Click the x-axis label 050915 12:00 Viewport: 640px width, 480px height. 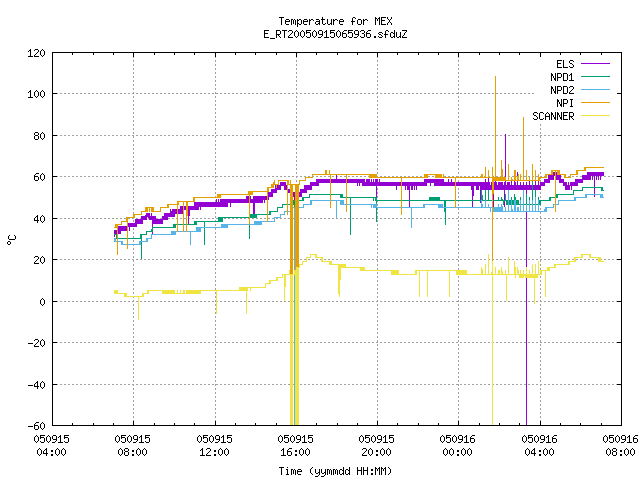214,446
